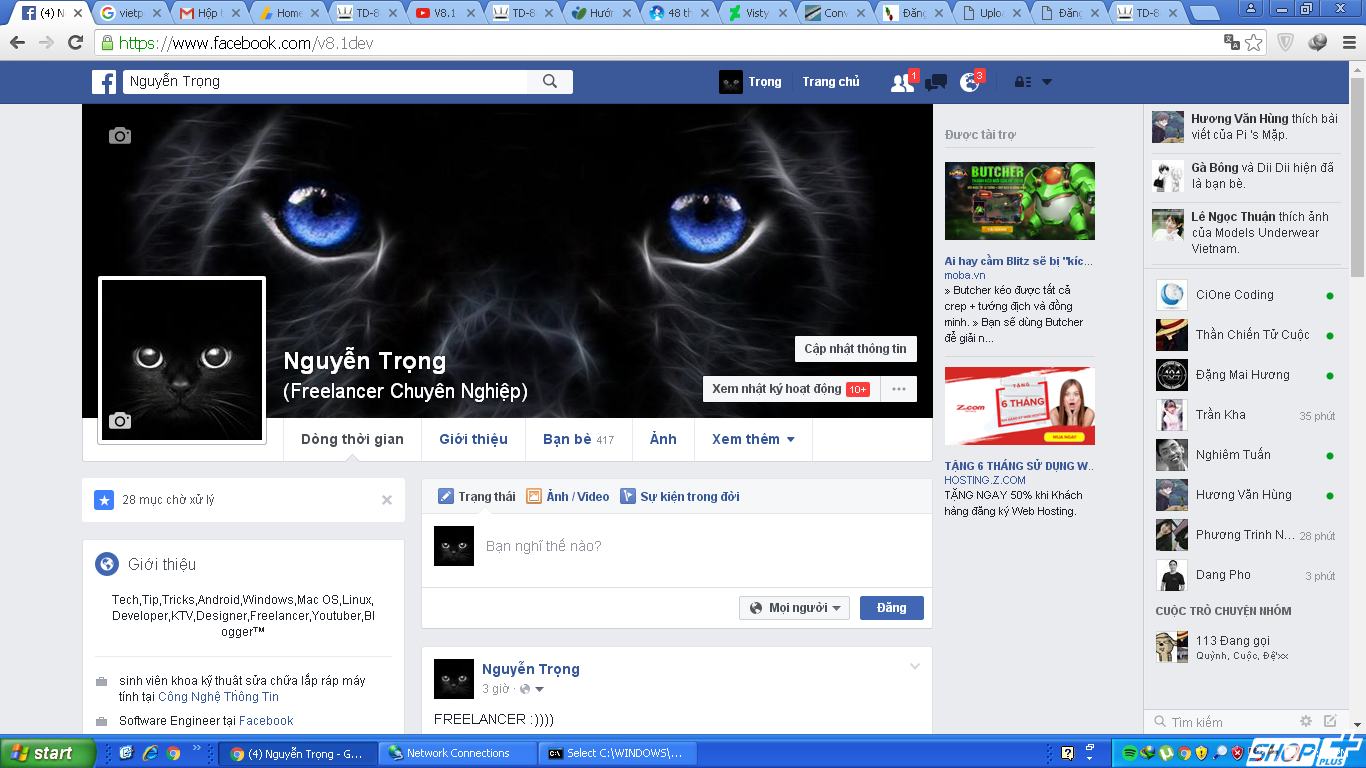The image size is (1366, 768).
Task: Open Mọi người audience selector dropdown
Action: coord(795,608)
